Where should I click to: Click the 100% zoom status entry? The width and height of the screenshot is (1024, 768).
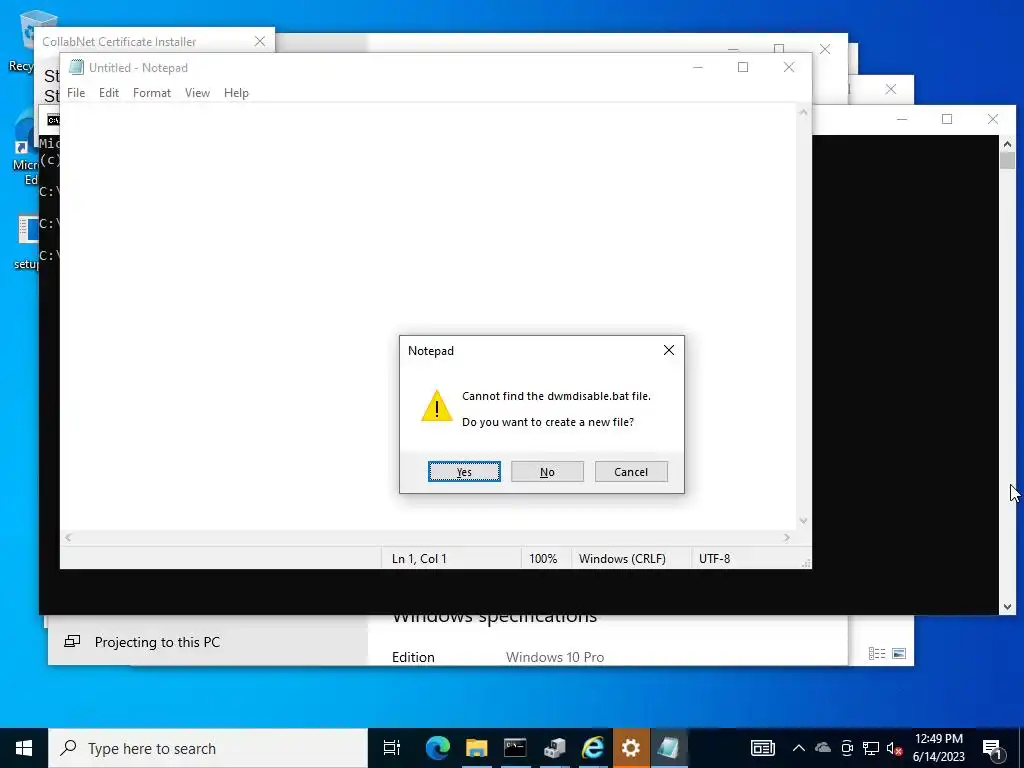(543, 558)
